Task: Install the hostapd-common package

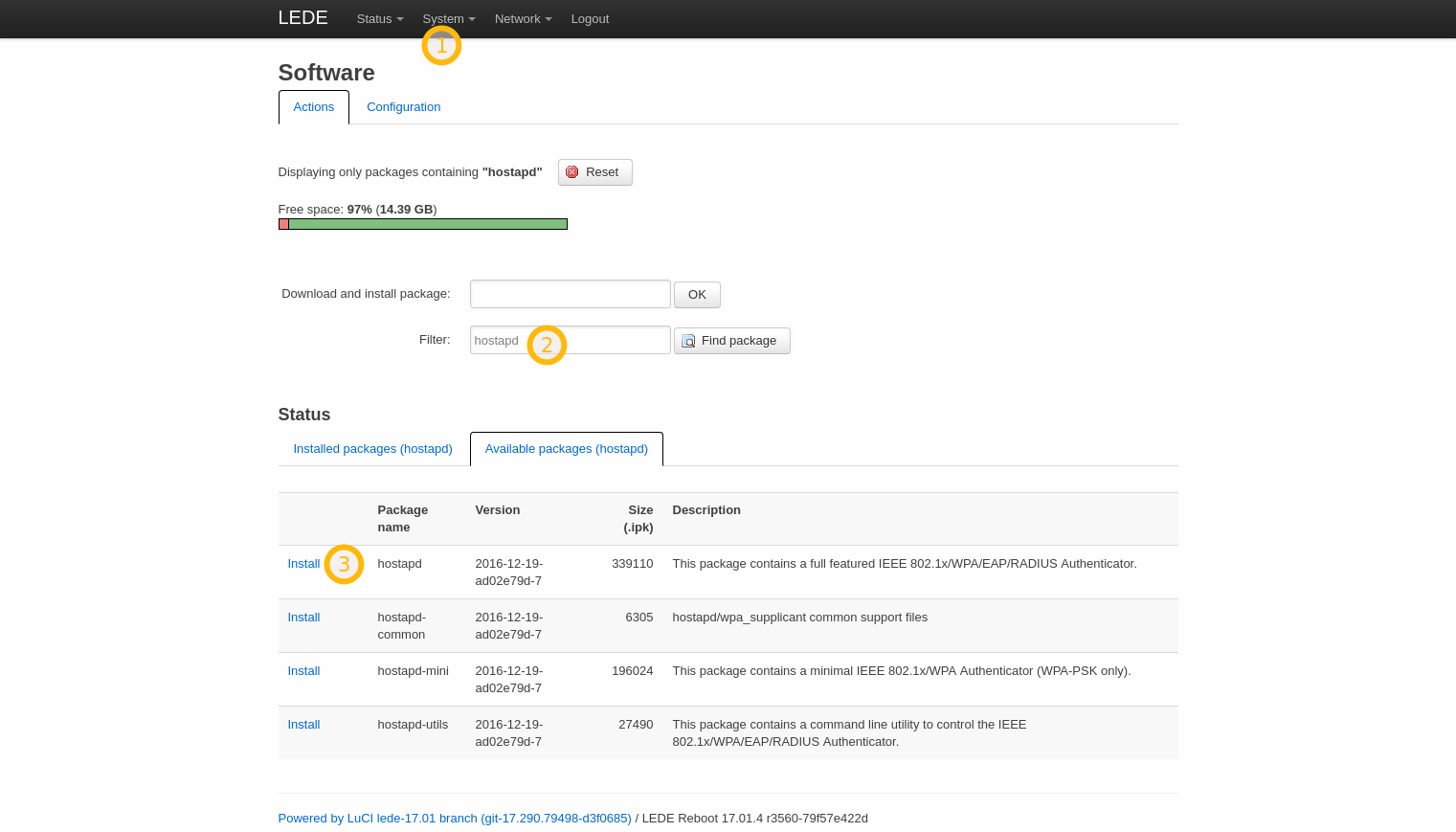Action: click(303, 617)
